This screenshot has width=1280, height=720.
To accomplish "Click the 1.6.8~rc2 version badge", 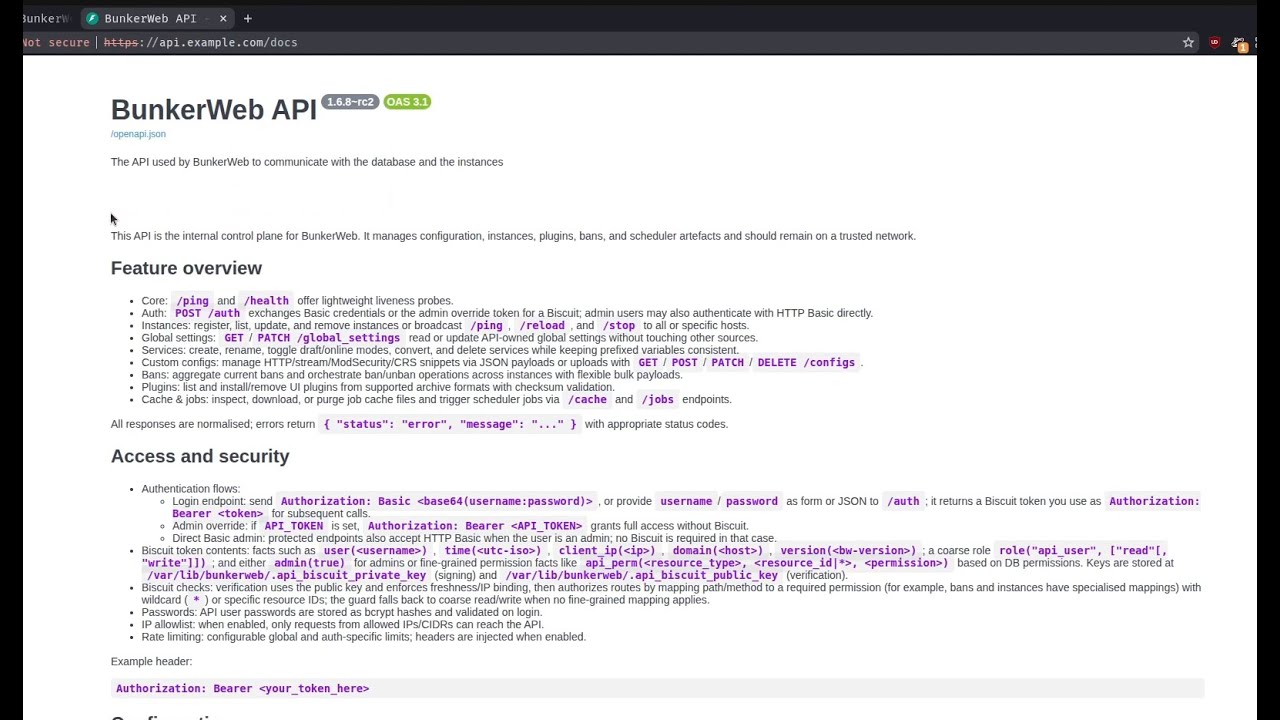I will [x=349, y=102].
